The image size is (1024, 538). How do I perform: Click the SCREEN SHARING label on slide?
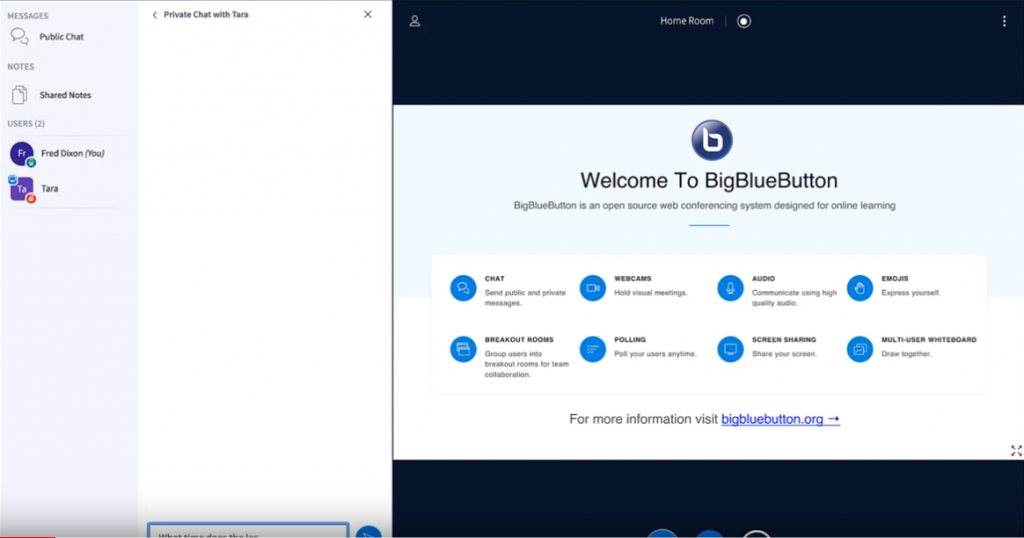click(784, 340)
